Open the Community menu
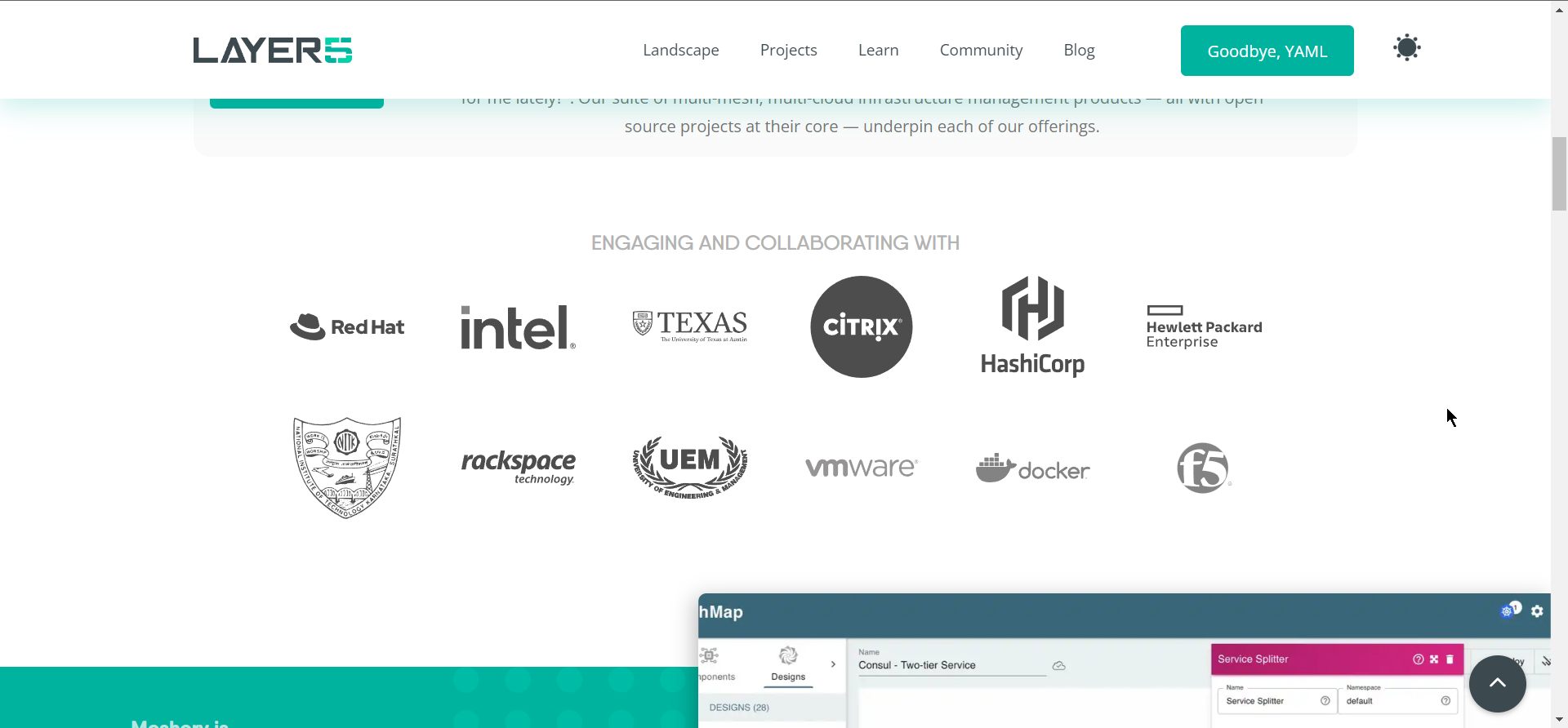 point(981,51)
